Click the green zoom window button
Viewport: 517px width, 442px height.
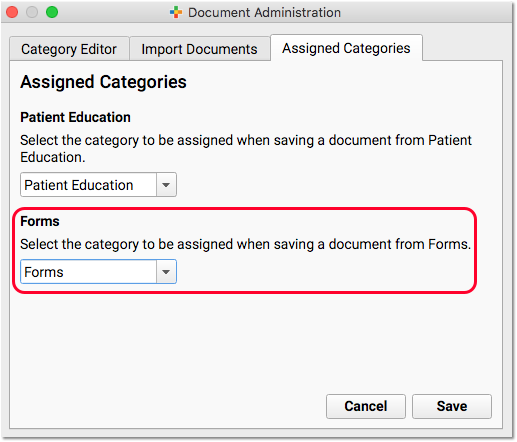coord(52,12)
